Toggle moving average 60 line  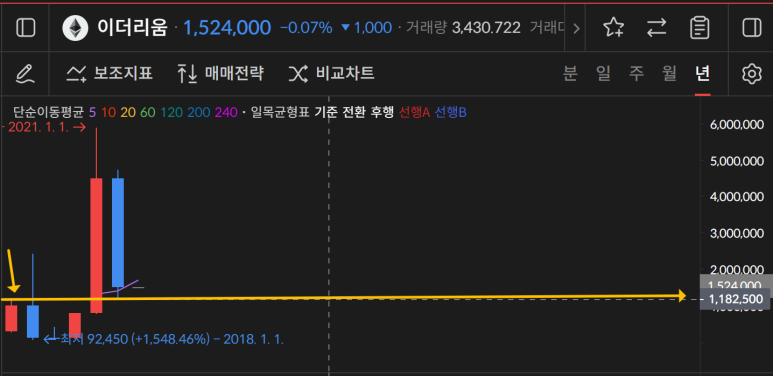coord(147,112)
